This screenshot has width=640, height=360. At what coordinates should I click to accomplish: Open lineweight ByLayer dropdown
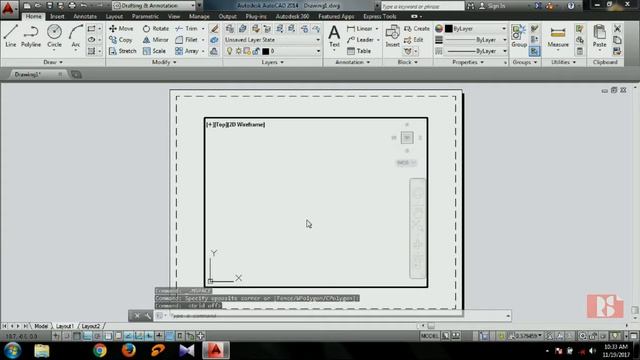click(476, 40)
